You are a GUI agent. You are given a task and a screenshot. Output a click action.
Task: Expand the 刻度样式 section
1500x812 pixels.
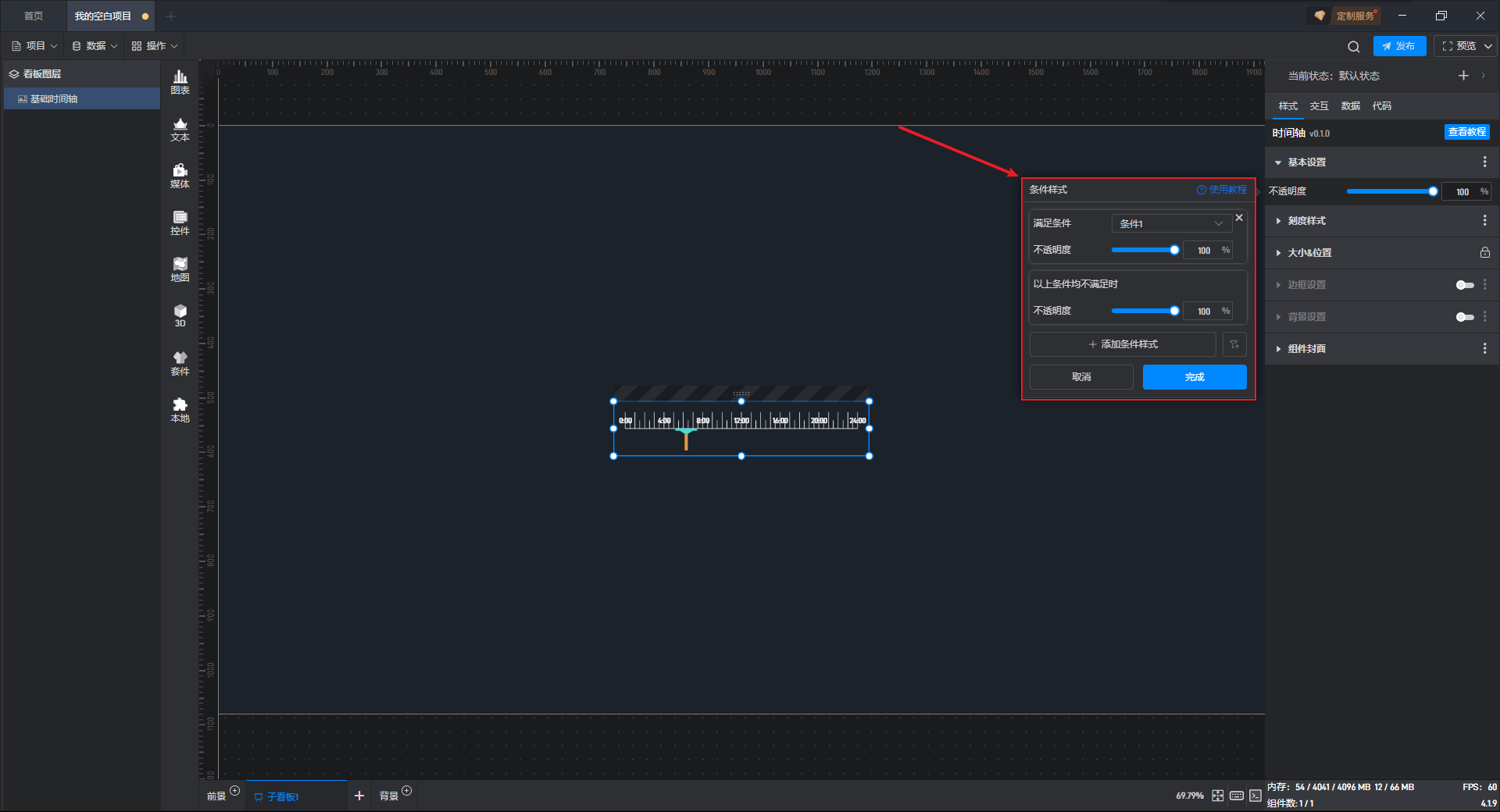pyautogui.click(x=1278, y=221)
